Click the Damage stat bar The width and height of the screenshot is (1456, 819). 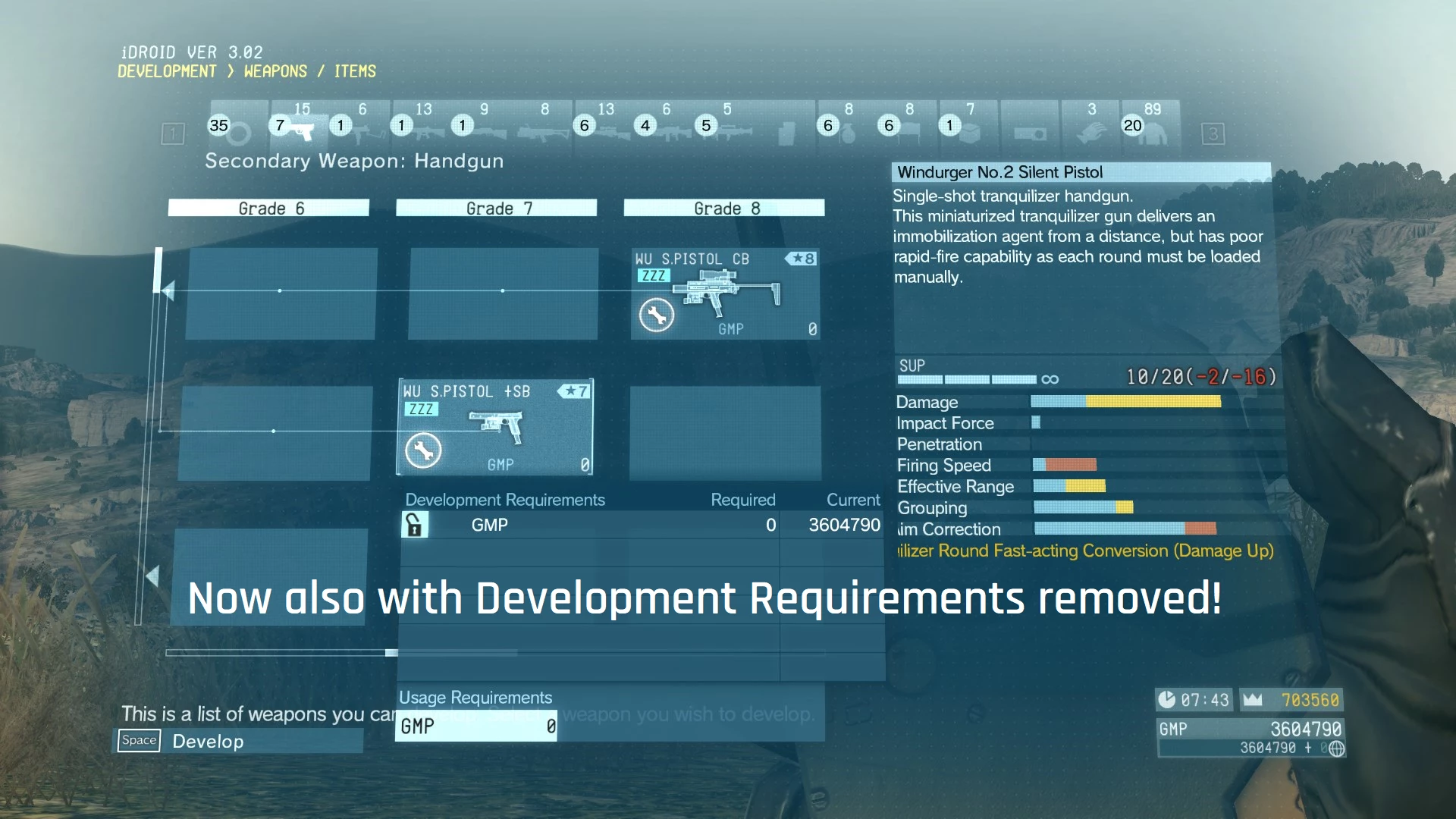point(1126,402)
